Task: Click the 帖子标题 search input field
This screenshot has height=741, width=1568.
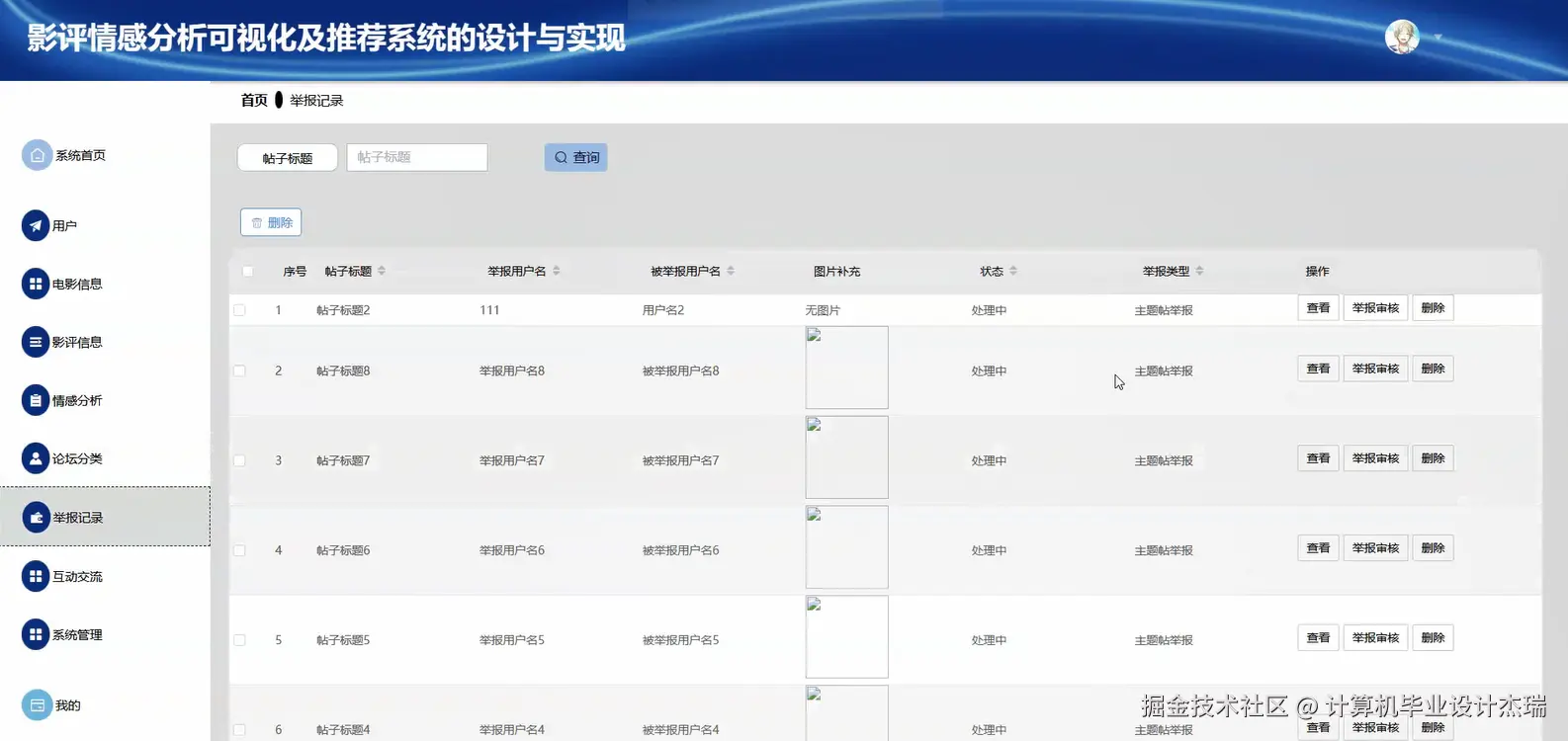Action: click(417, 157)
